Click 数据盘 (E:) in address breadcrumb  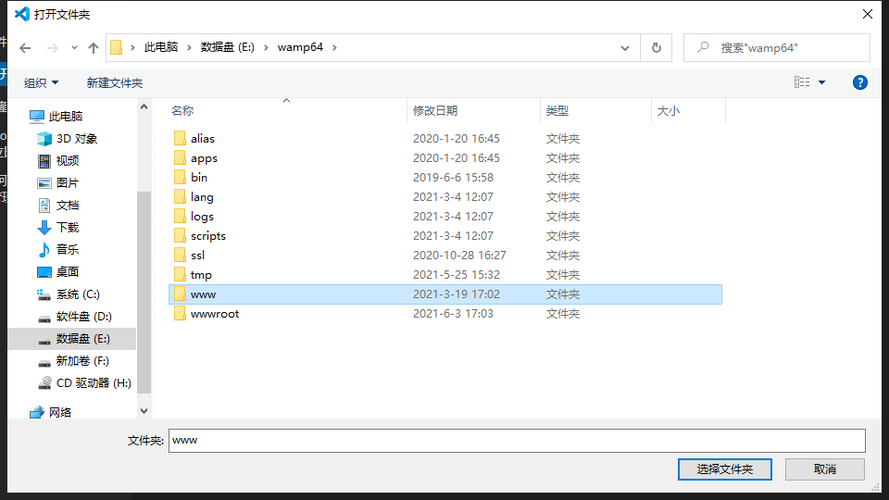[x=227, y=47]
